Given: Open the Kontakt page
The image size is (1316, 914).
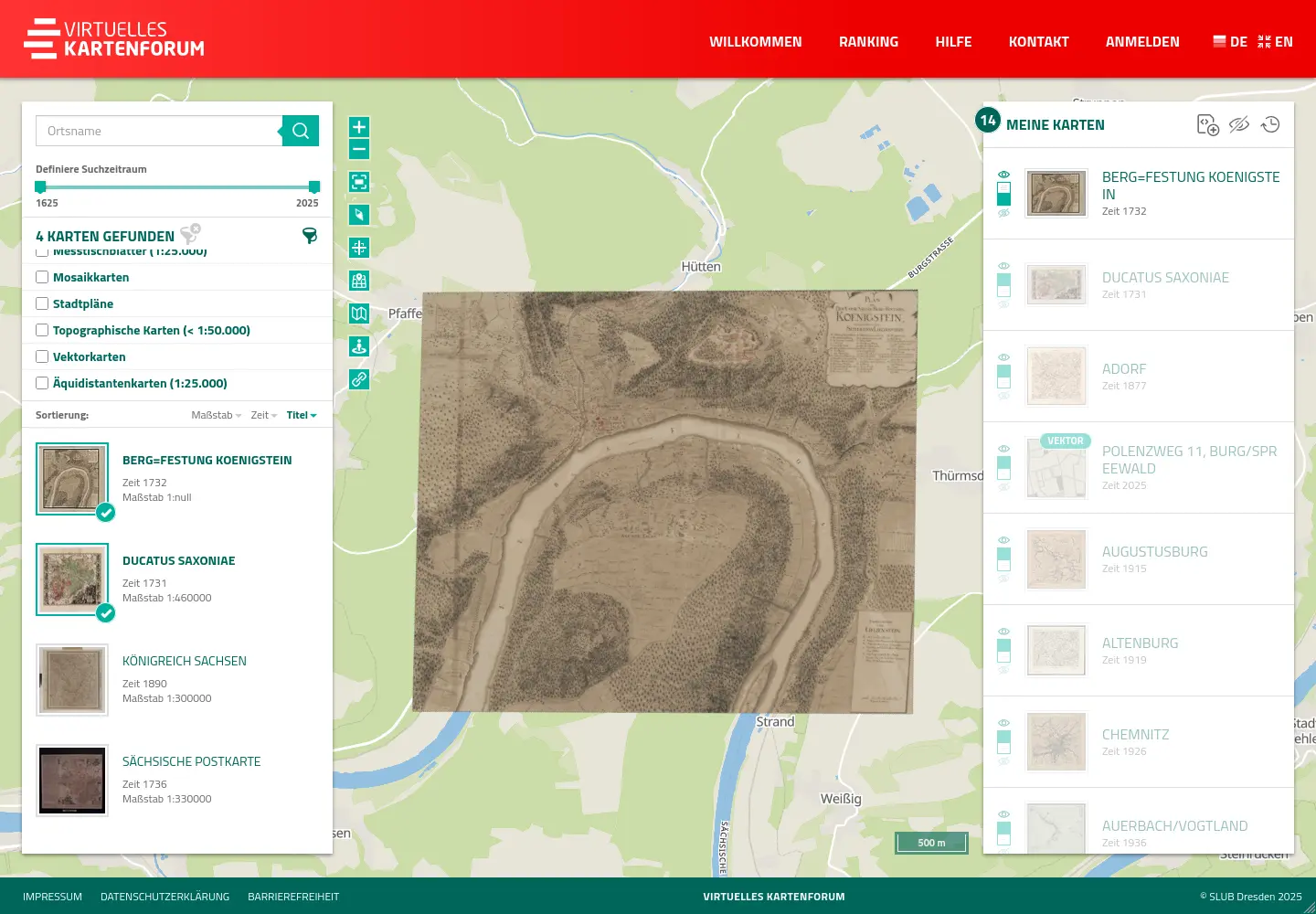Looking at the screenshot, I should (1039, 42).
